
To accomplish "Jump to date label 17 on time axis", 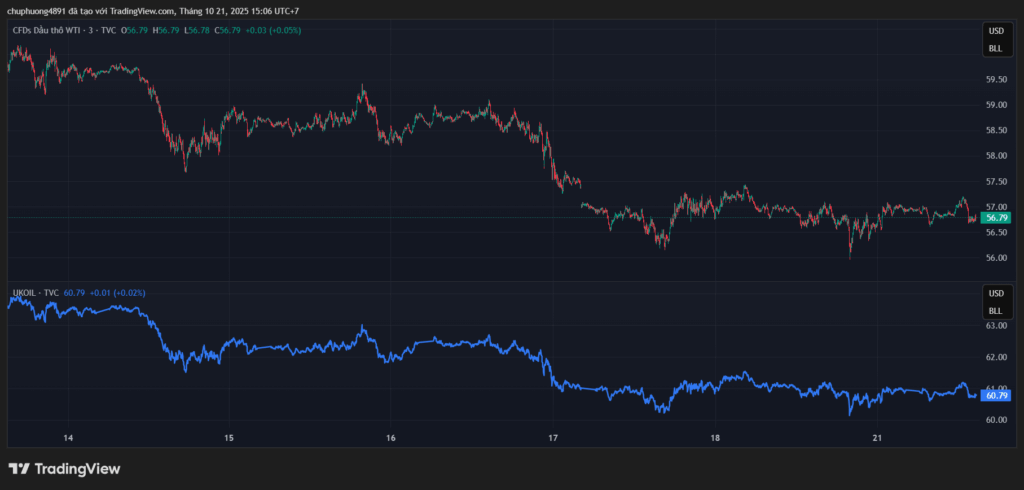I will tap(553, 438).
